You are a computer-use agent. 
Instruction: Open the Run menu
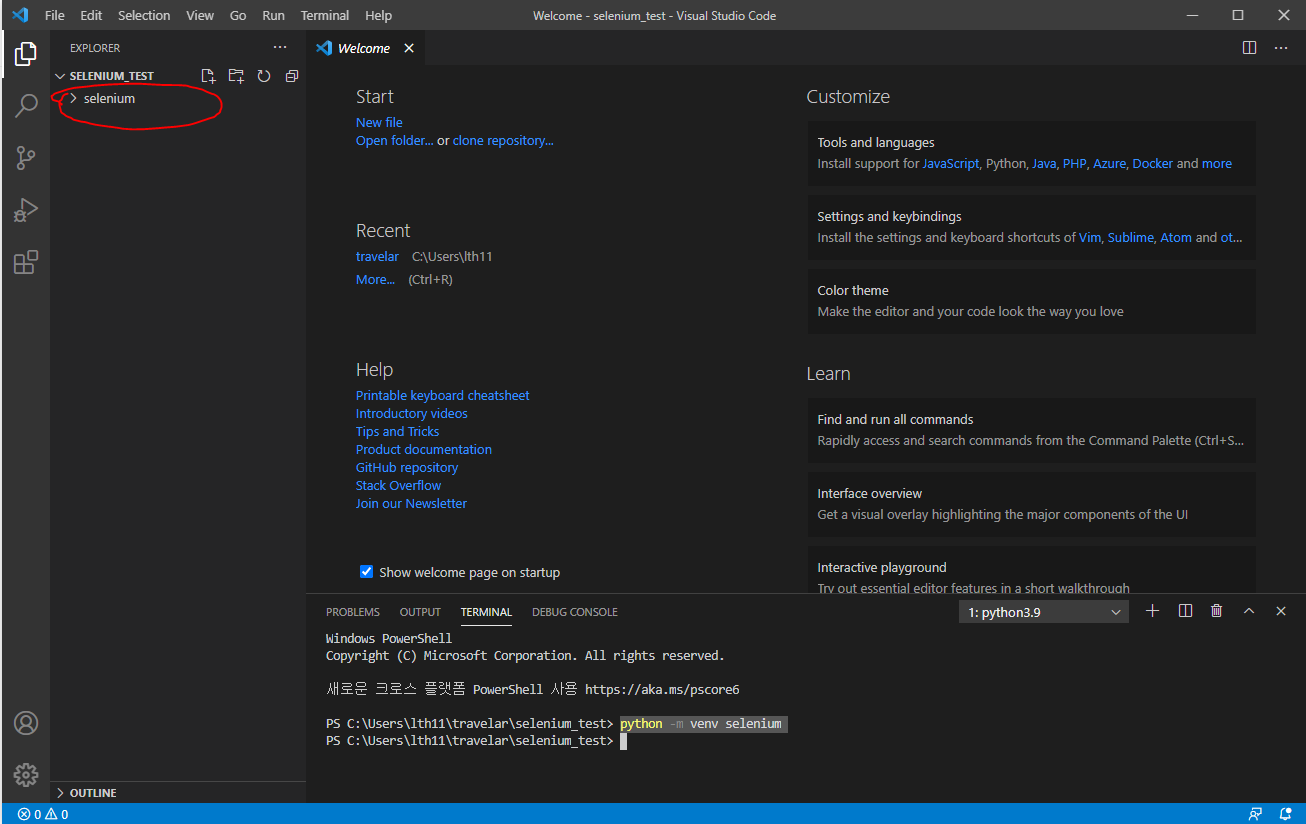273,15
